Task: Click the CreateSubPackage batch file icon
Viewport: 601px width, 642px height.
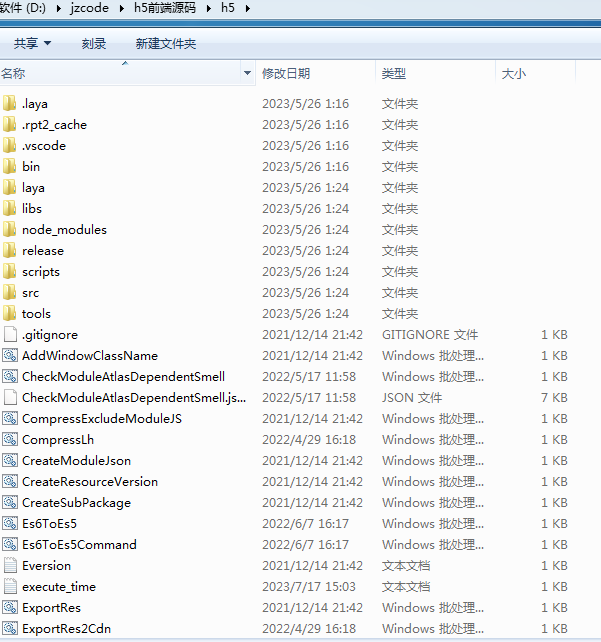Action: click(x=10, y=502)
